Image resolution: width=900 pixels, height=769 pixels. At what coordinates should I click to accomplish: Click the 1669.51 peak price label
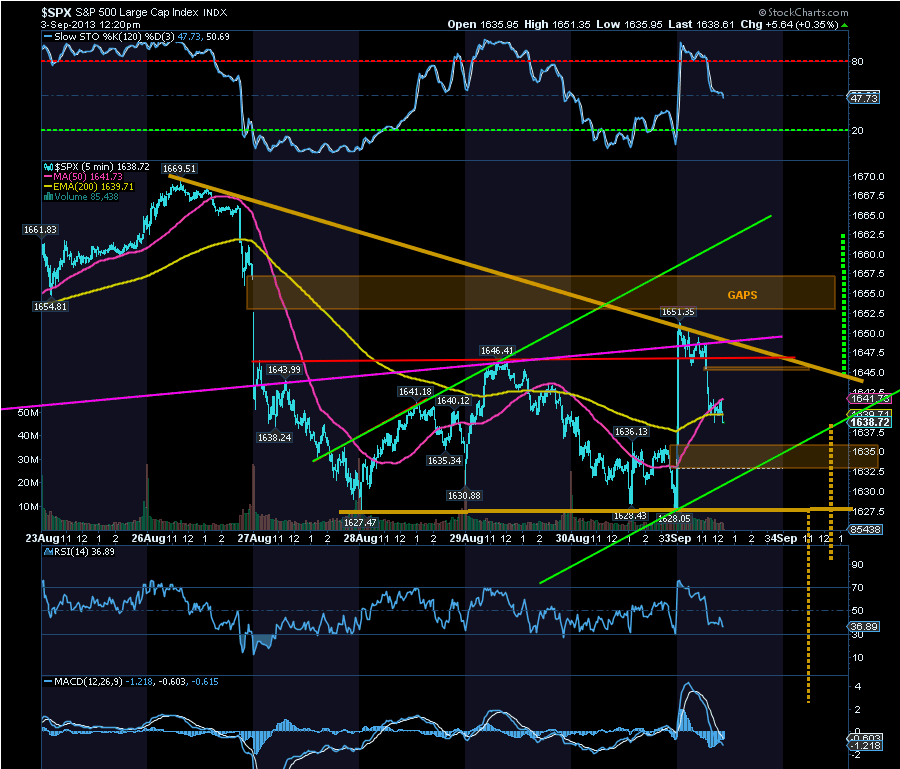coord(179,169)
